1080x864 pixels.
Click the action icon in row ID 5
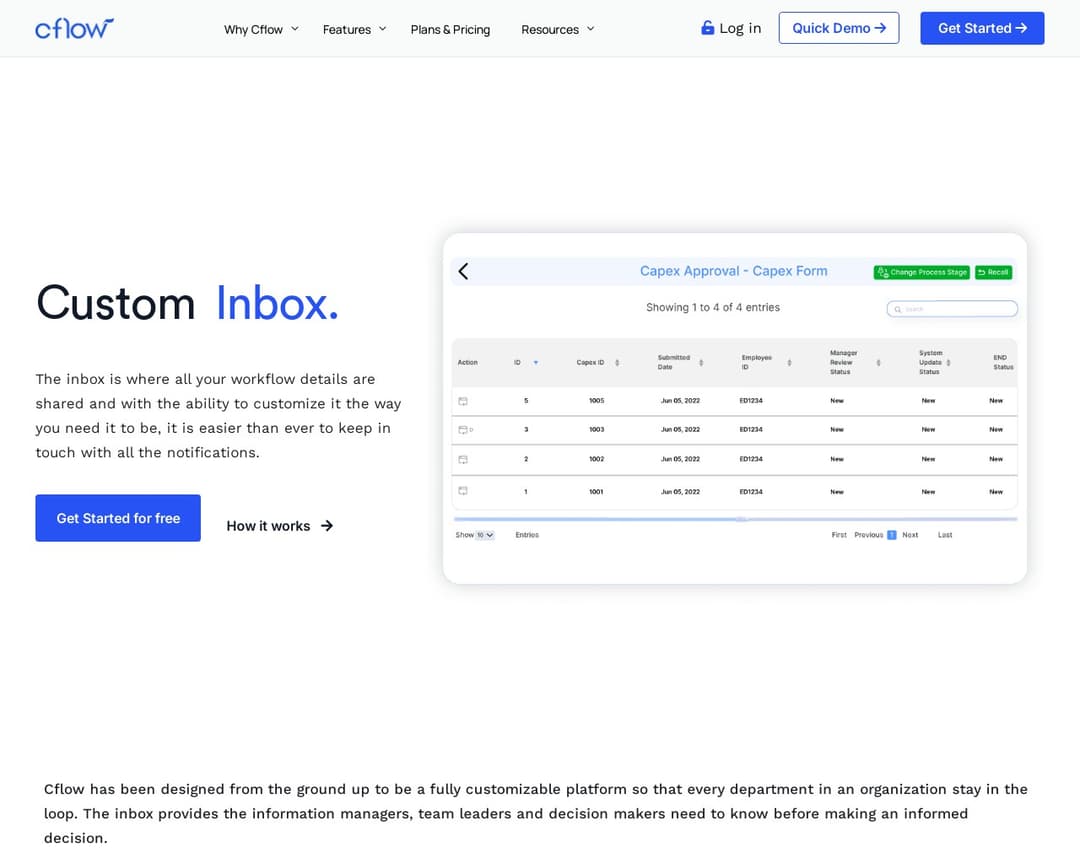click(x=463, y=401)
